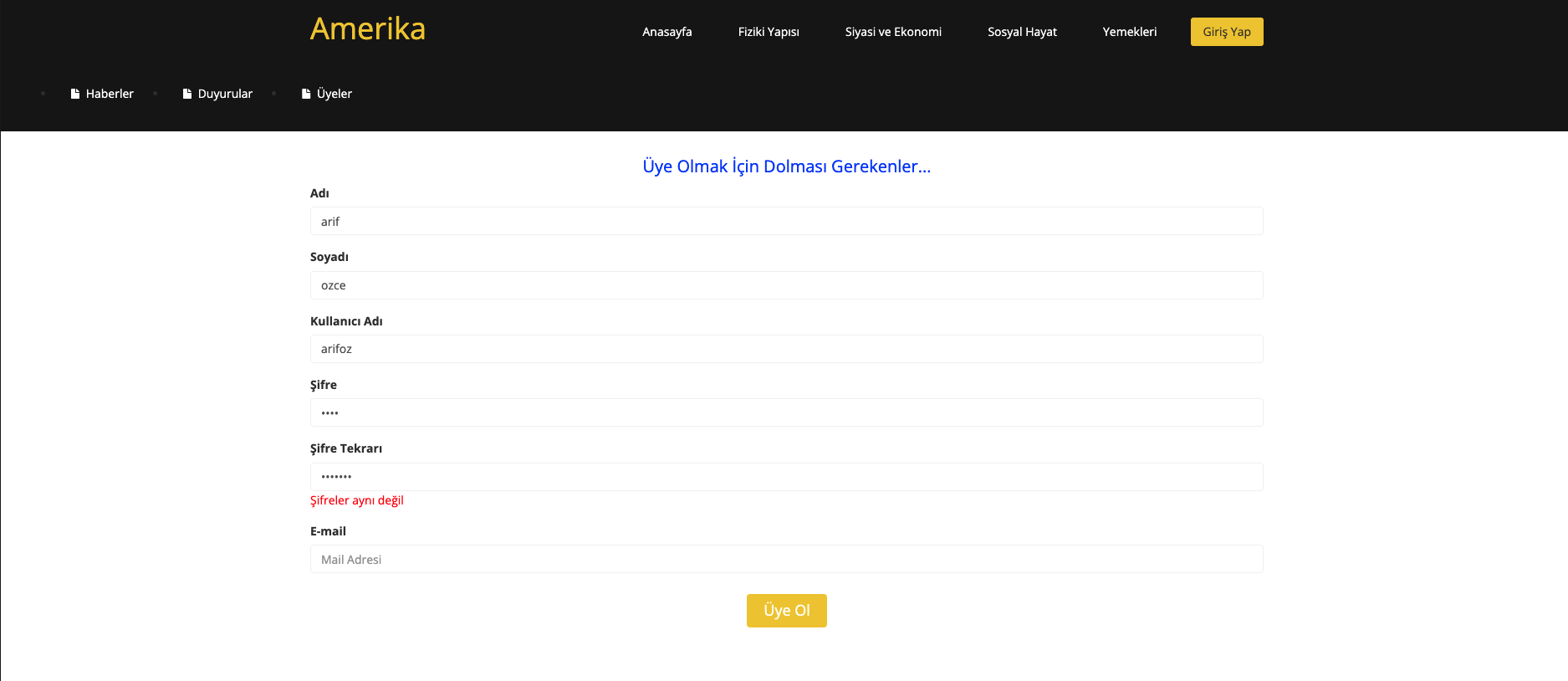Open the Anasayfa menu item

[667, 32]
